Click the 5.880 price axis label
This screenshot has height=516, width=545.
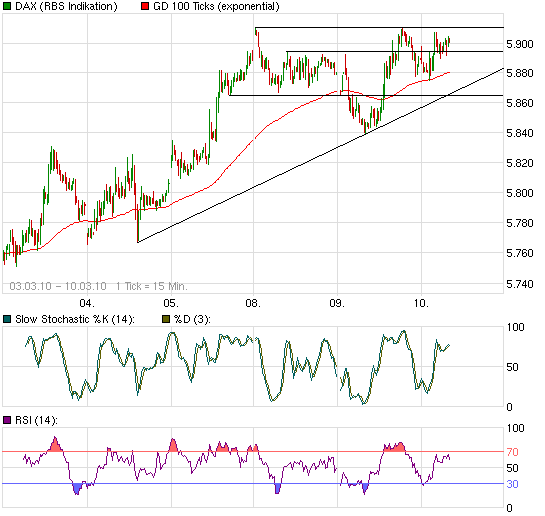tap(520, 73)
